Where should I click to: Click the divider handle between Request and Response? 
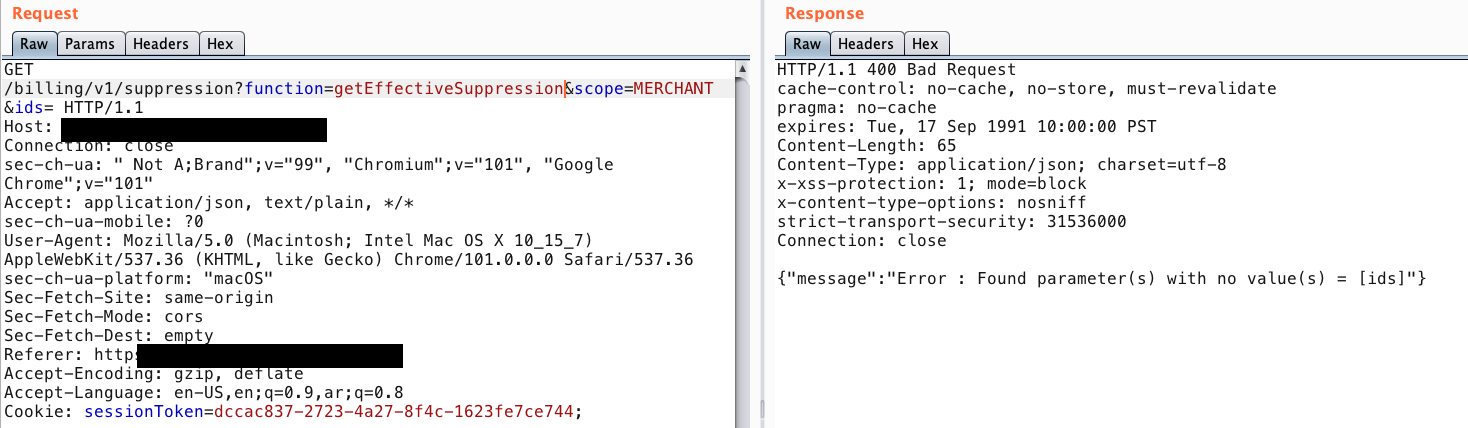point(762,408)
